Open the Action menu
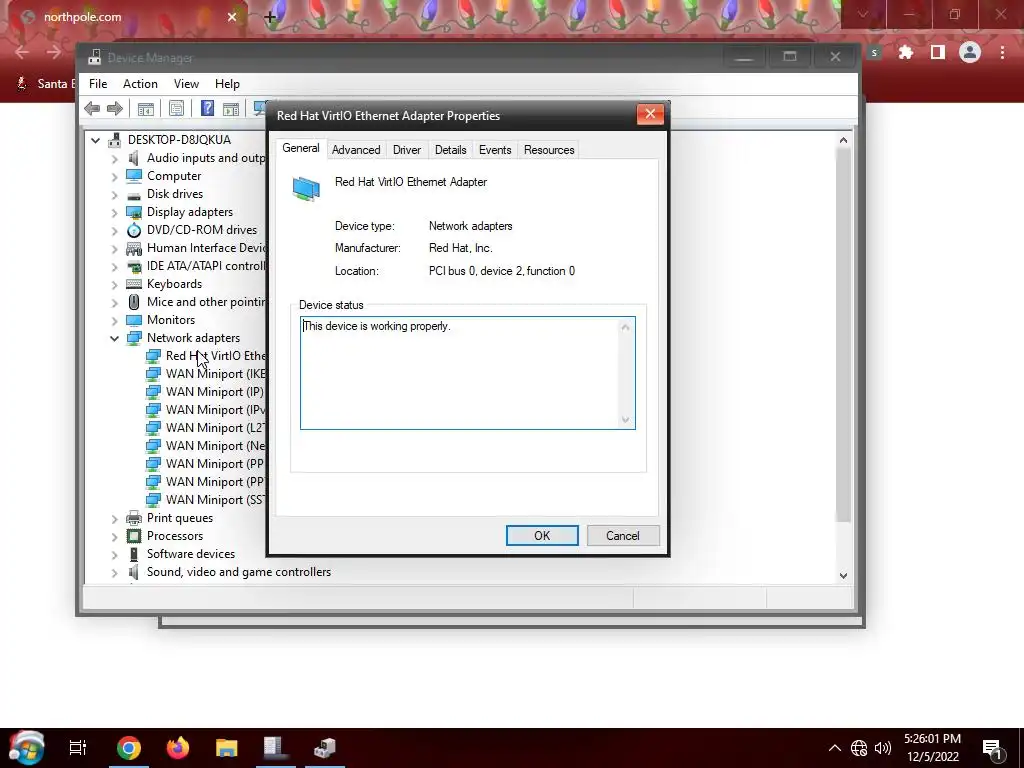Viewport: 1024px width, 768px height. (x=140, y=84)
